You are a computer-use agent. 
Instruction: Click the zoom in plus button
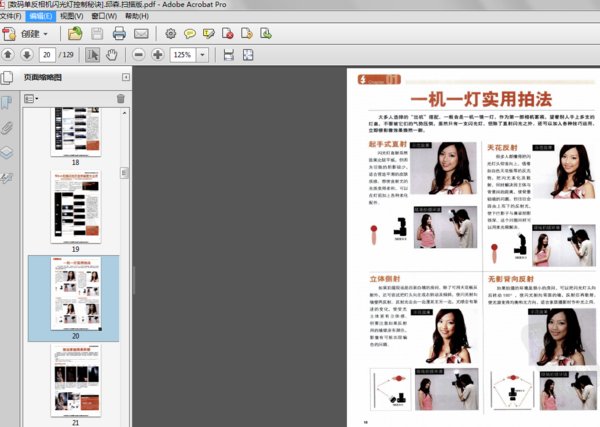[x=159, y=54]
